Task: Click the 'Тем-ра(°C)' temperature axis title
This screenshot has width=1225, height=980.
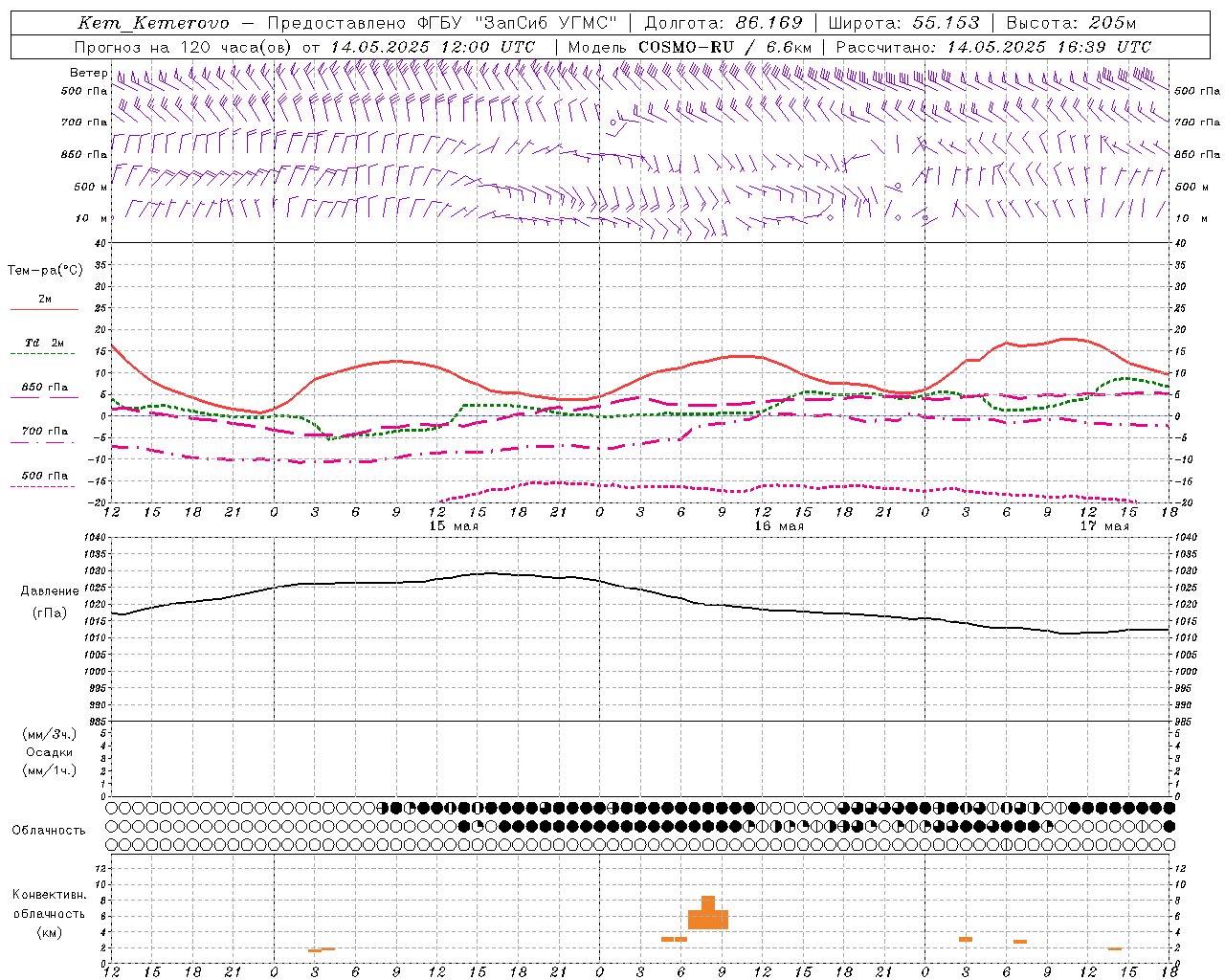Action: (45, 271)
